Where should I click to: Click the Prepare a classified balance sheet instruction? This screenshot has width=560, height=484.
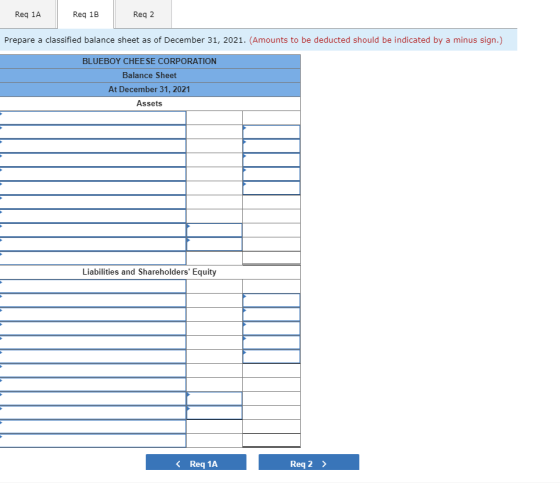[125, 40]
